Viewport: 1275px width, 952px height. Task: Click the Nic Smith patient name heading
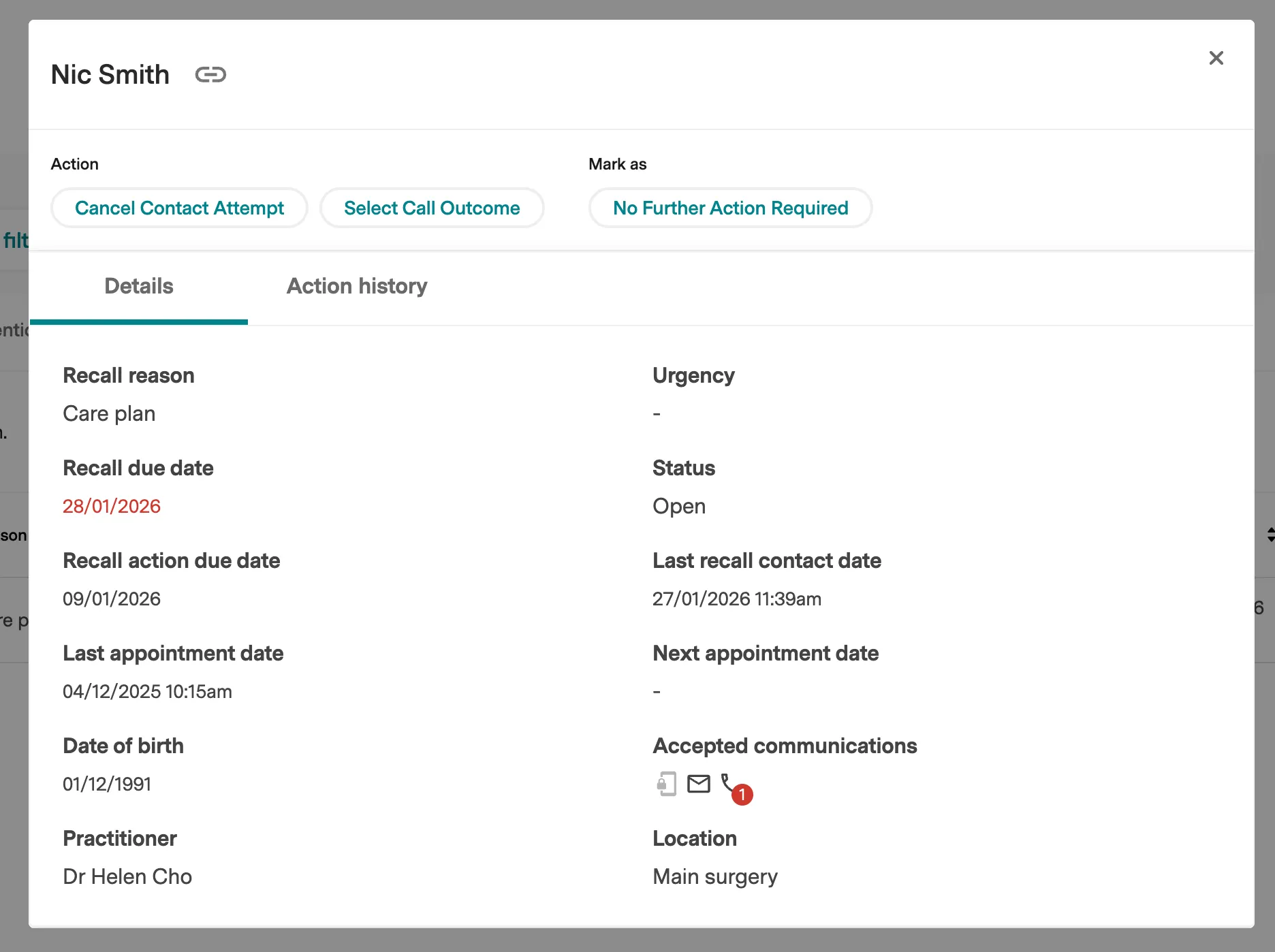coord(110,74)
